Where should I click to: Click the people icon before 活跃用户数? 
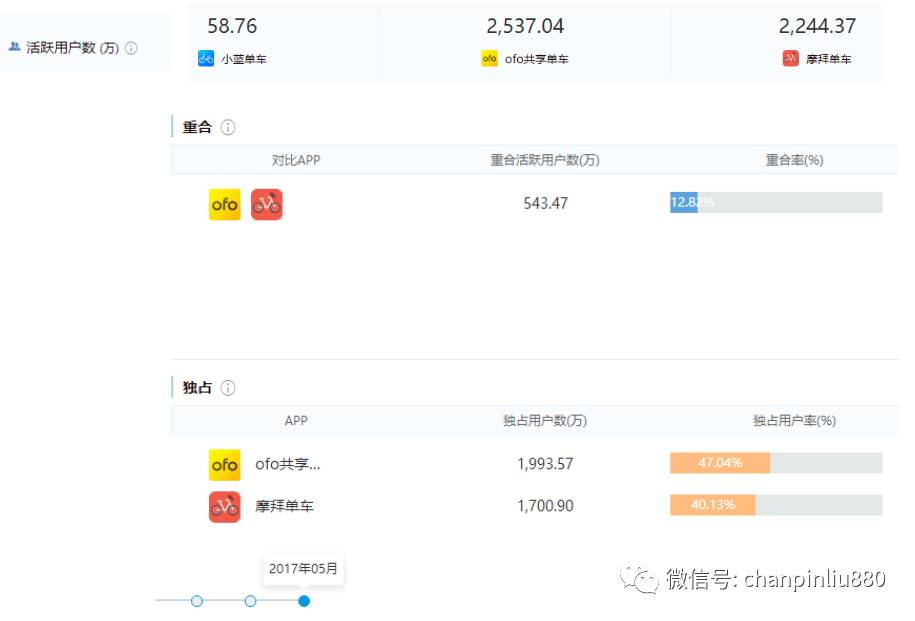pos(15,47)
